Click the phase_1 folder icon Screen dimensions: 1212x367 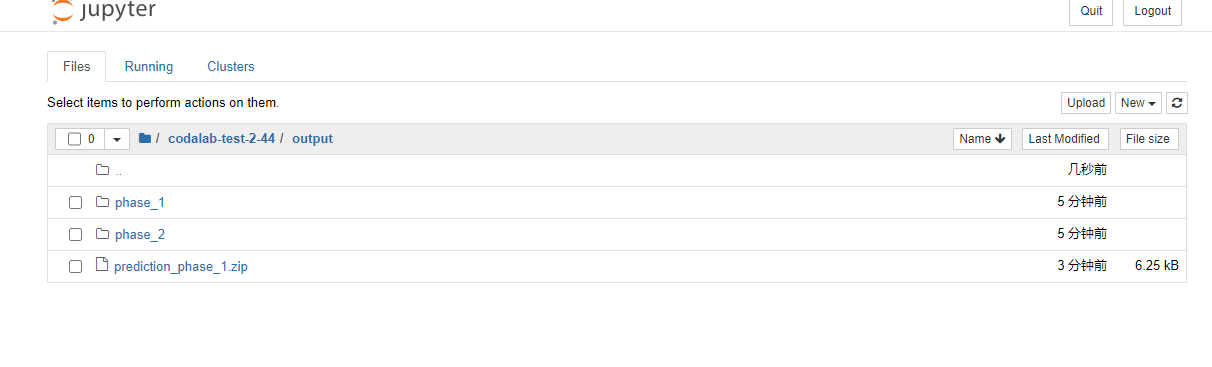coord(102,202)
